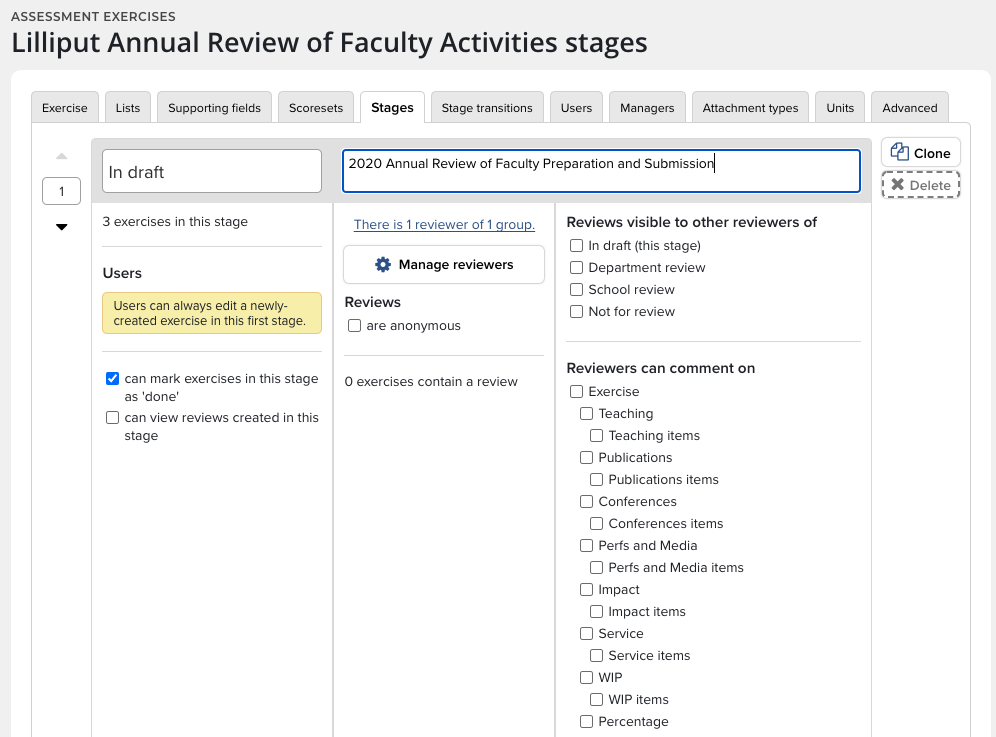The width and height of the screenshot is (996, 737).
Task: Follow 'There is 1 reviewer of 1 group' link
Action: pyautogui.click(x=444, y=225)
